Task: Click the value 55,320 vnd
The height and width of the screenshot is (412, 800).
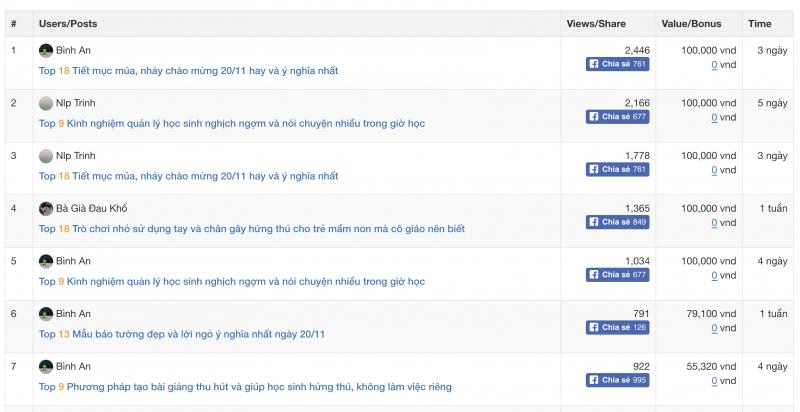Action: (711, 366)
